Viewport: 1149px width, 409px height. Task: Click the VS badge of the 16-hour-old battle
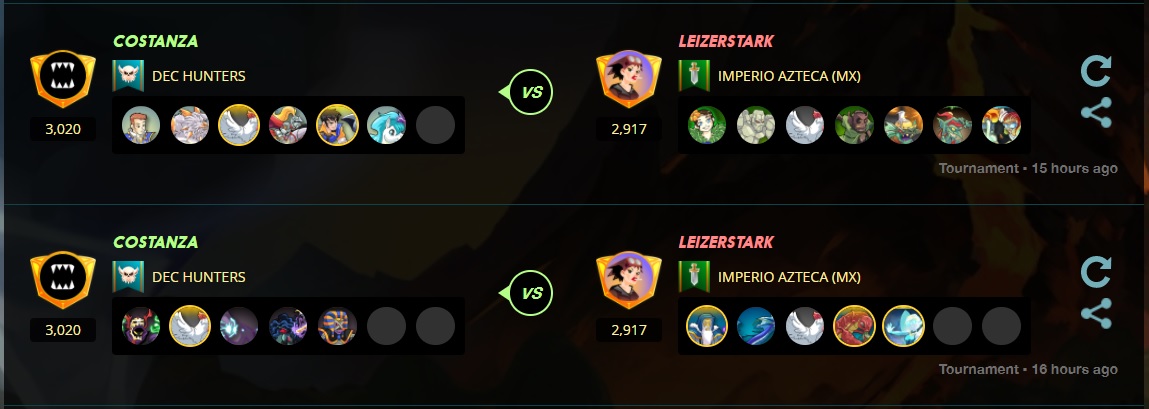click(530, 293)
